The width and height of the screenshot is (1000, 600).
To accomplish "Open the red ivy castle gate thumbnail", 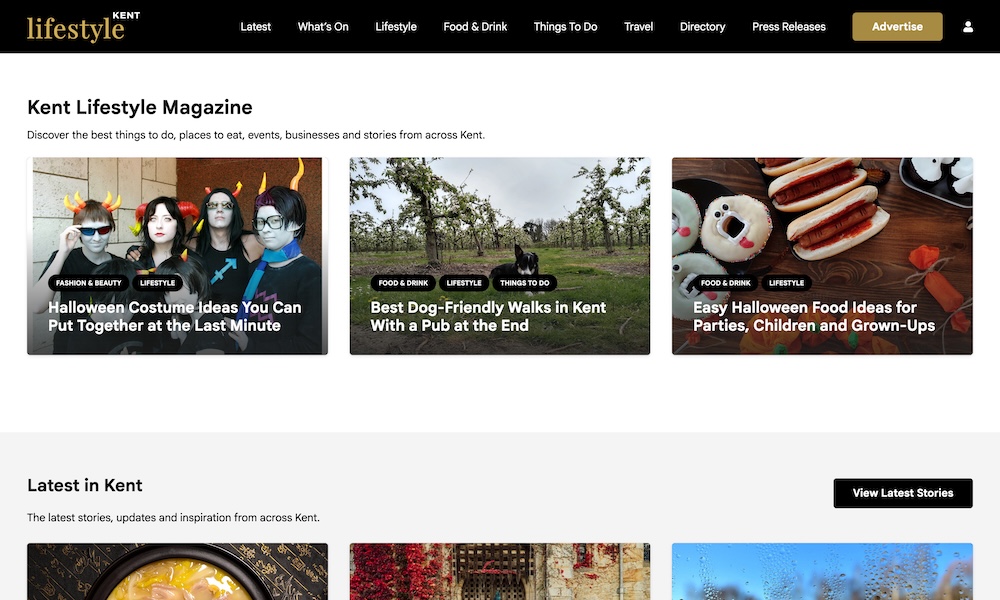I will [500, 571].
